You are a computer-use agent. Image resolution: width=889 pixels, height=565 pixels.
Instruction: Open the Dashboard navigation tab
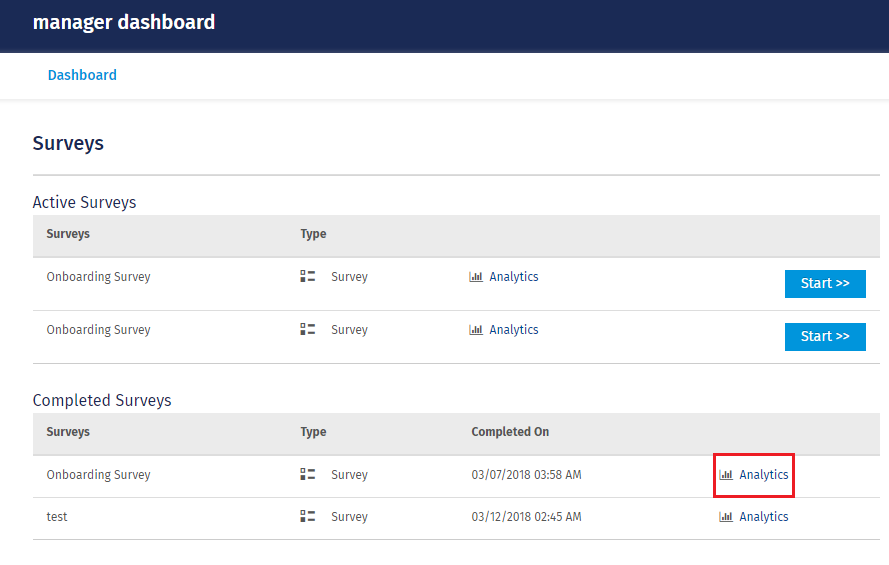tap(82, 75)
